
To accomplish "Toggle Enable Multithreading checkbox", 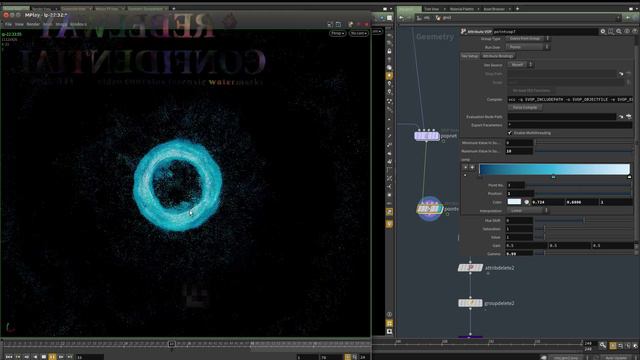I will click(x=510, y=133).
